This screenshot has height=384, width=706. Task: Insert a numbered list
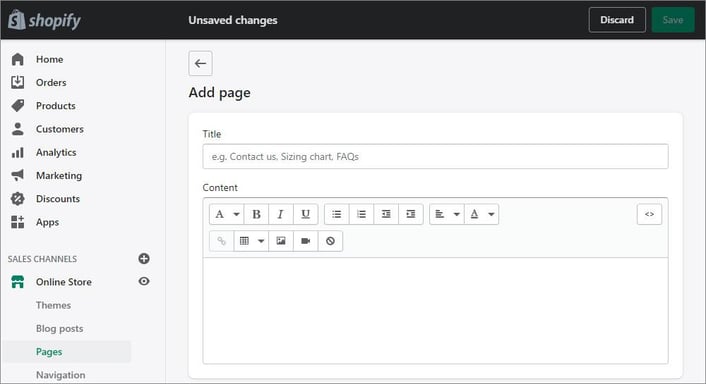[x=361, y=214]
